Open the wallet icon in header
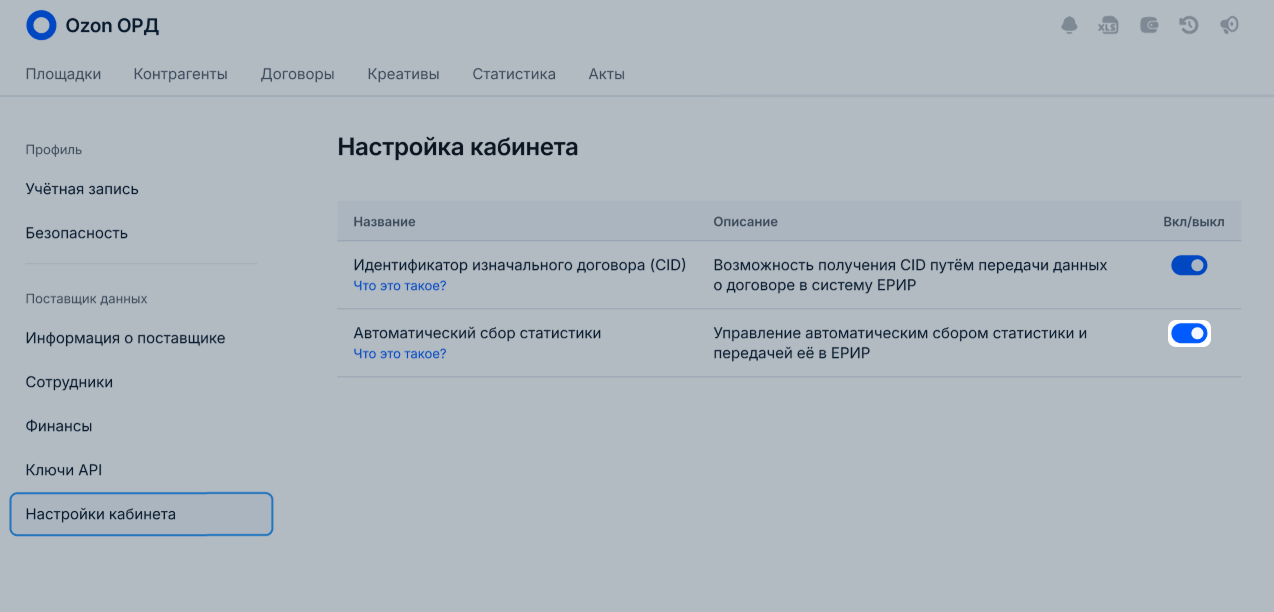Viewport: 1274px width, 612px height. pyautogui.click(x=1149, y=25)
